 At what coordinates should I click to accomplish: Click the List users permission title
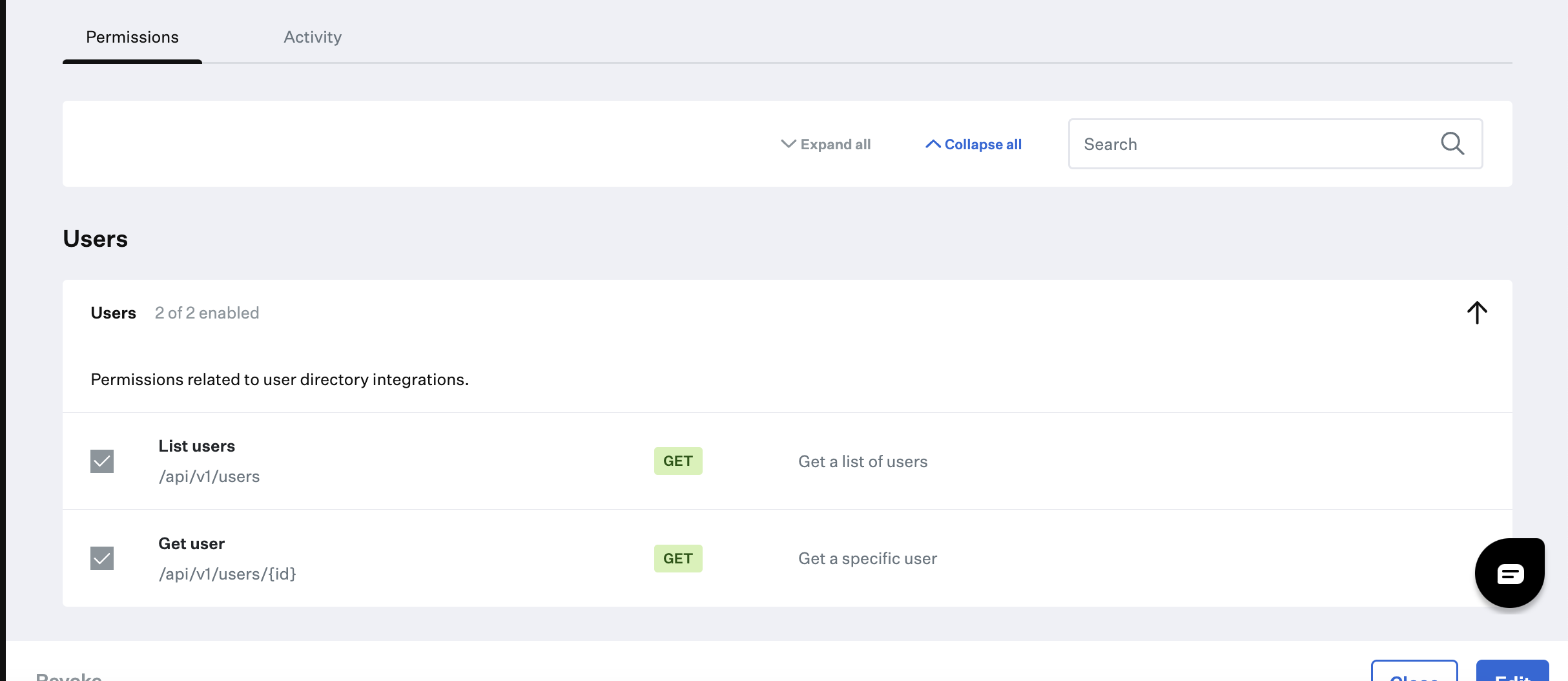(196, 446)
